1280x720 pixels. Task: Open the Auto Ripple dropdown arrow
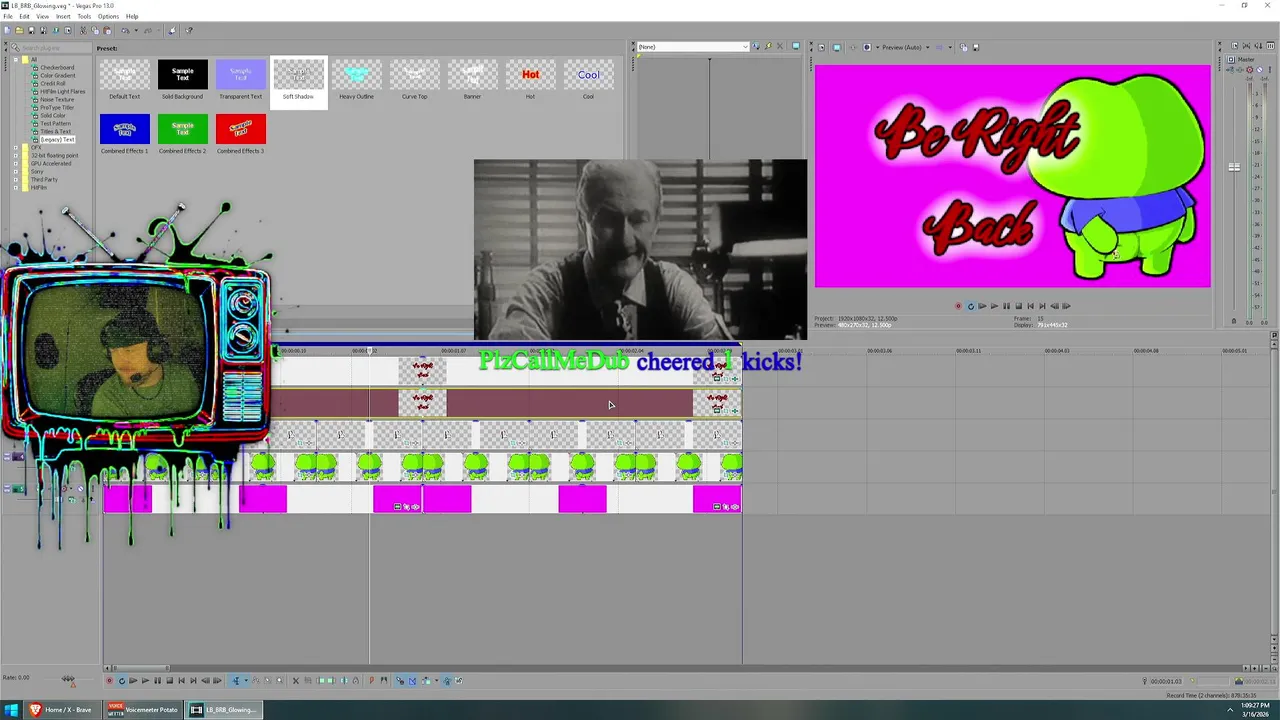point(436,681)
